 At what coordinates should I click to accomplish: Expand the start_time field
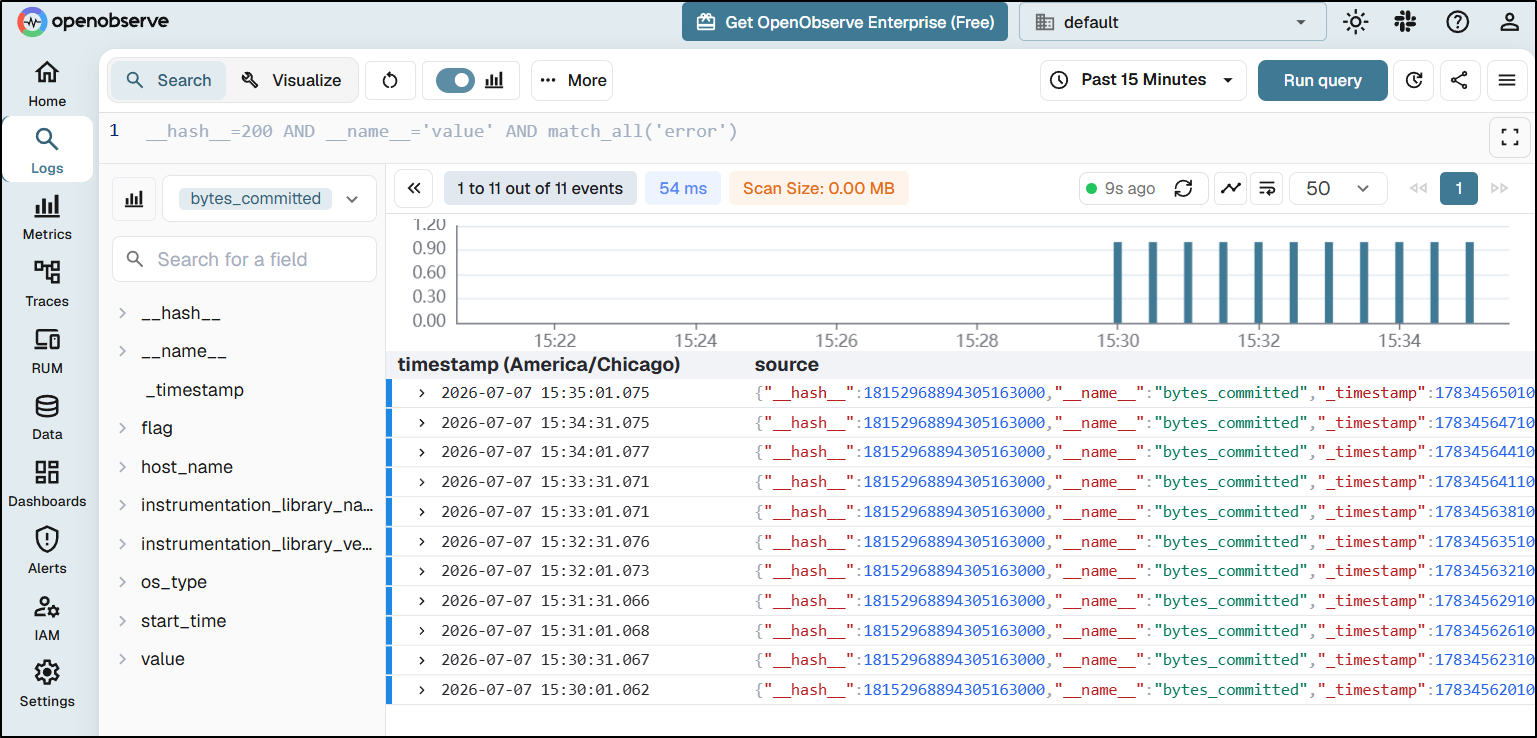[123, 621]
